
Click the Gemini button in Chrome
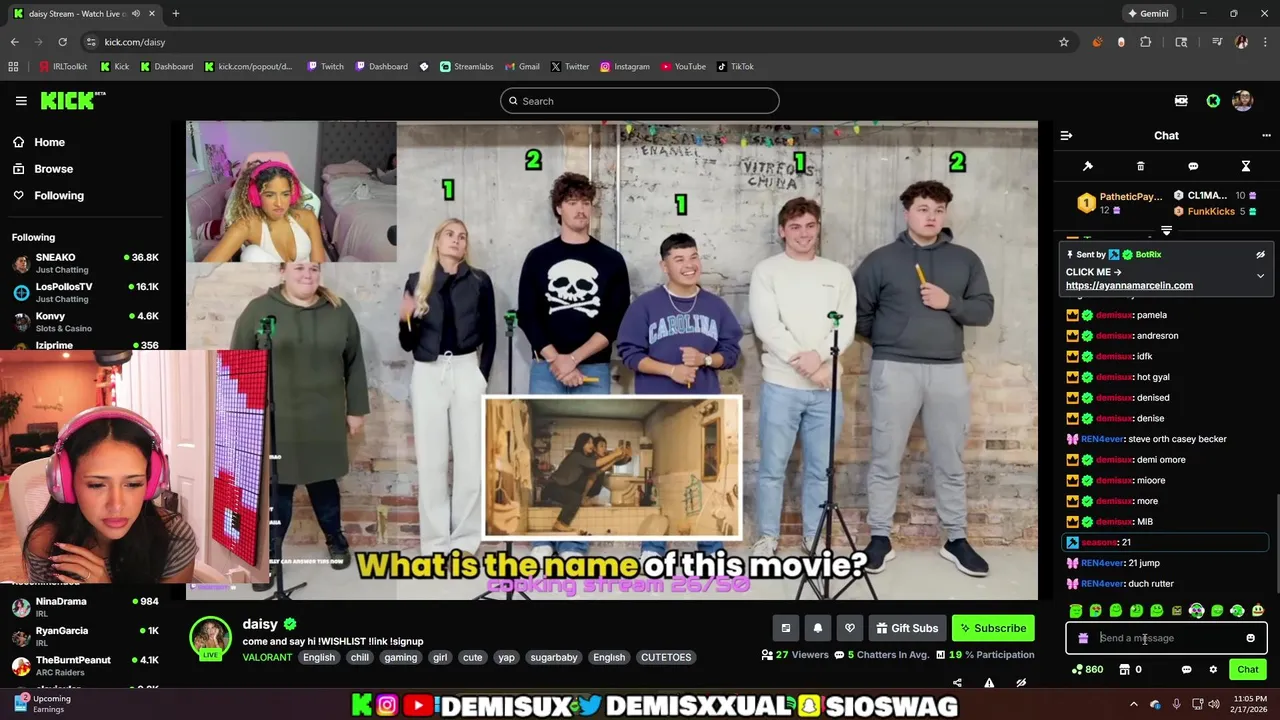(1148, 14)
